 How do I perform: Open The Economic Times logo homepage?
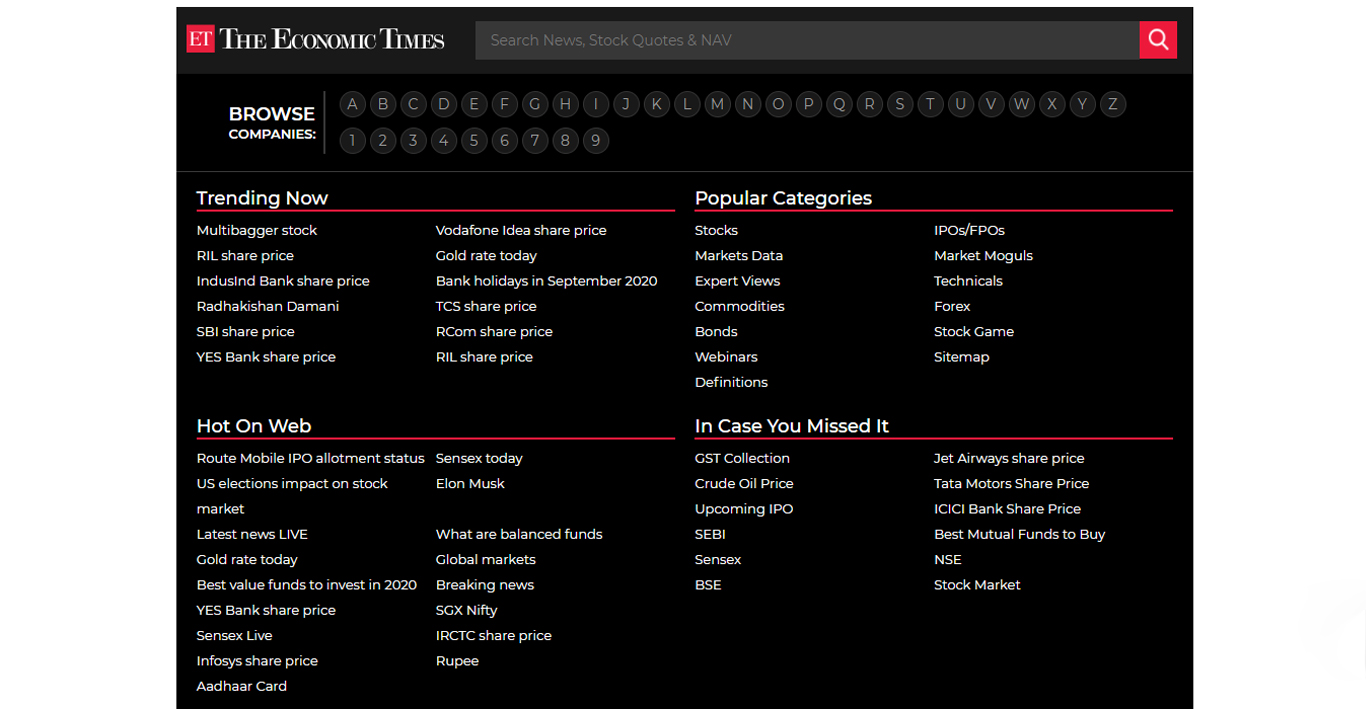pos(315,40)
